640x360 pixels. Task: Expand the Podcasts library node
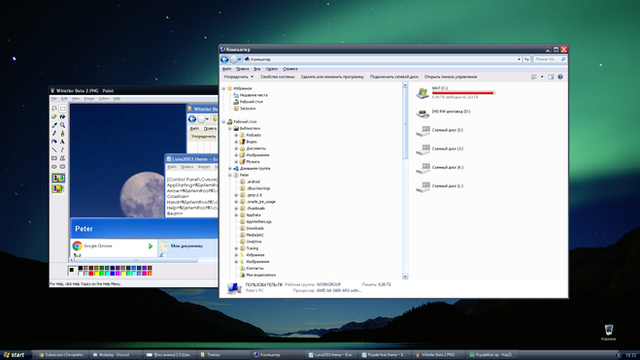(x=236, y=135)
